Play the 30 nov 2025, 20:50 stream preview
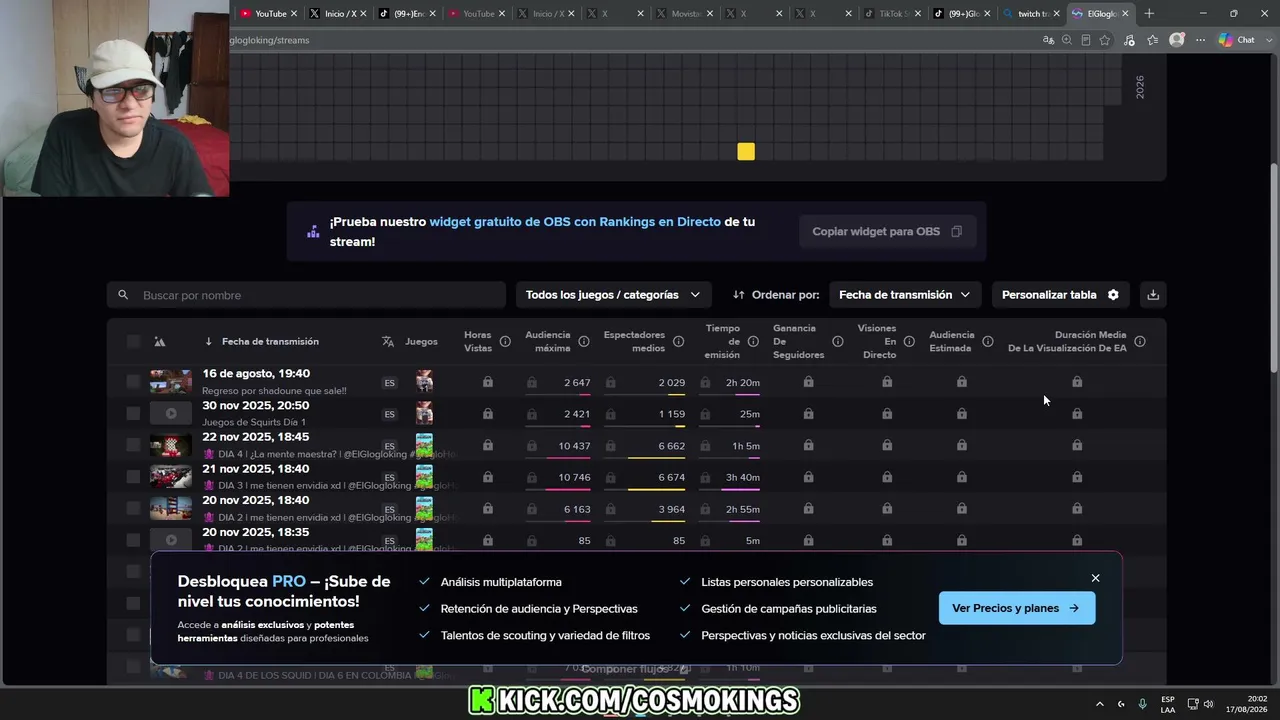1280x720 pixels. point(171,413)
